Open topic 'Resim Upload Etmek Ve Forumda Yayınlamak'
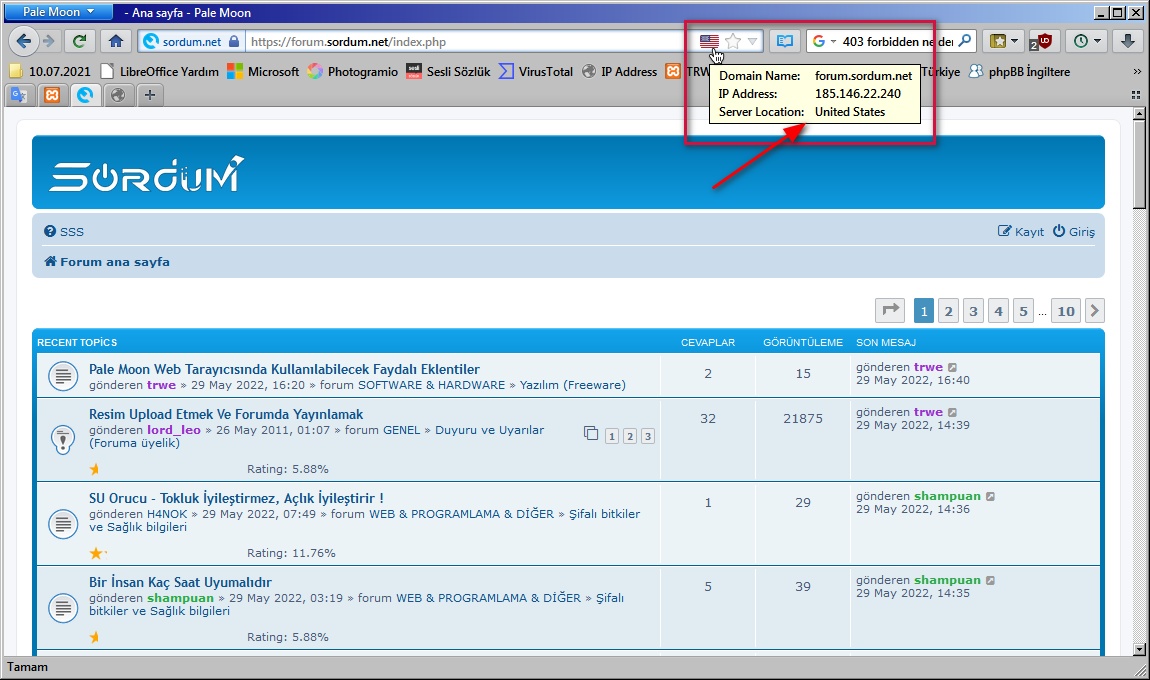 tap(226, 414)
